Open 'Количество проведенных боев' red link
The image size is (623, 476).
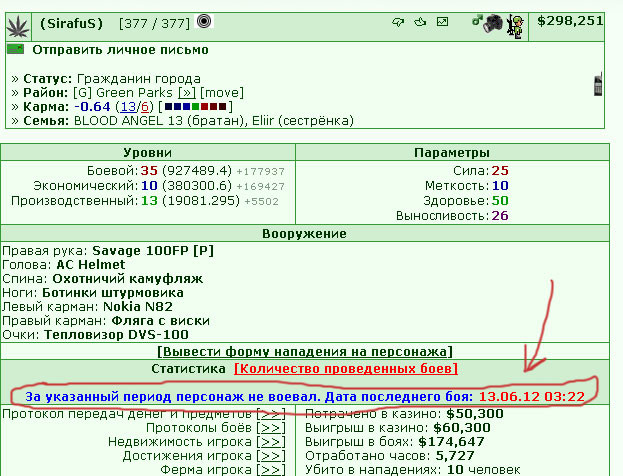point(346,369)
